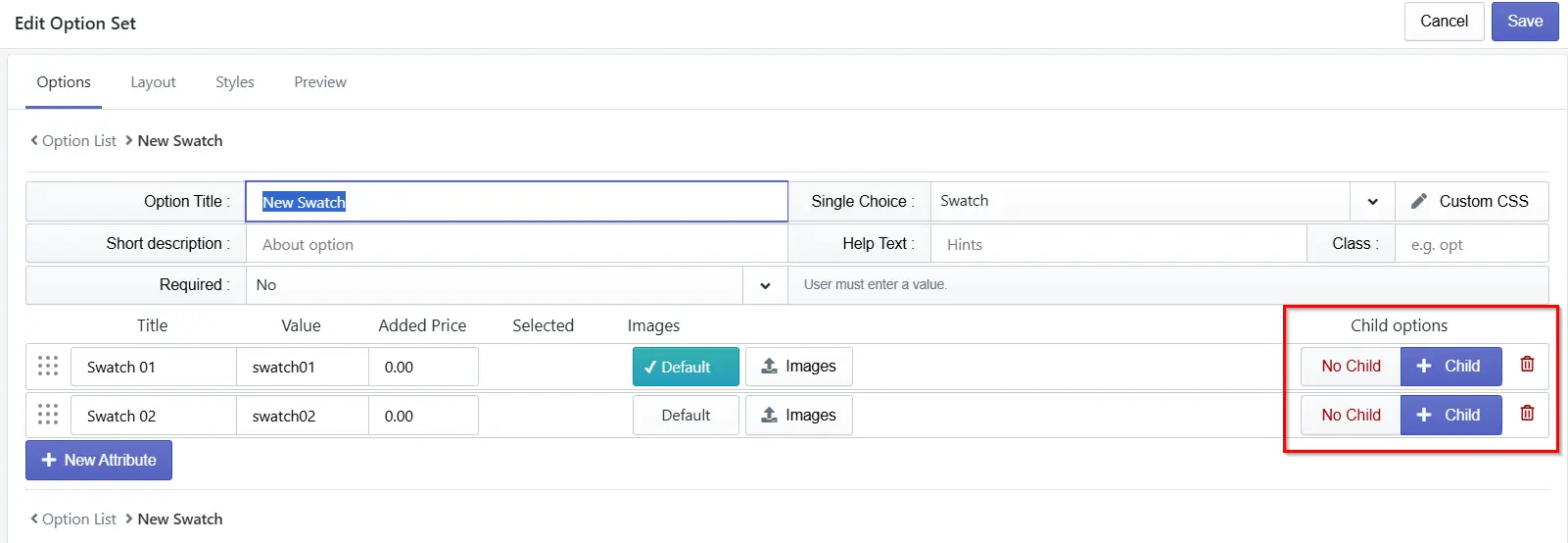The height and width of the screenshot is (543, 1568).
Task: Set Swatch 02 as the Default selection
Action: coord(686,415)
